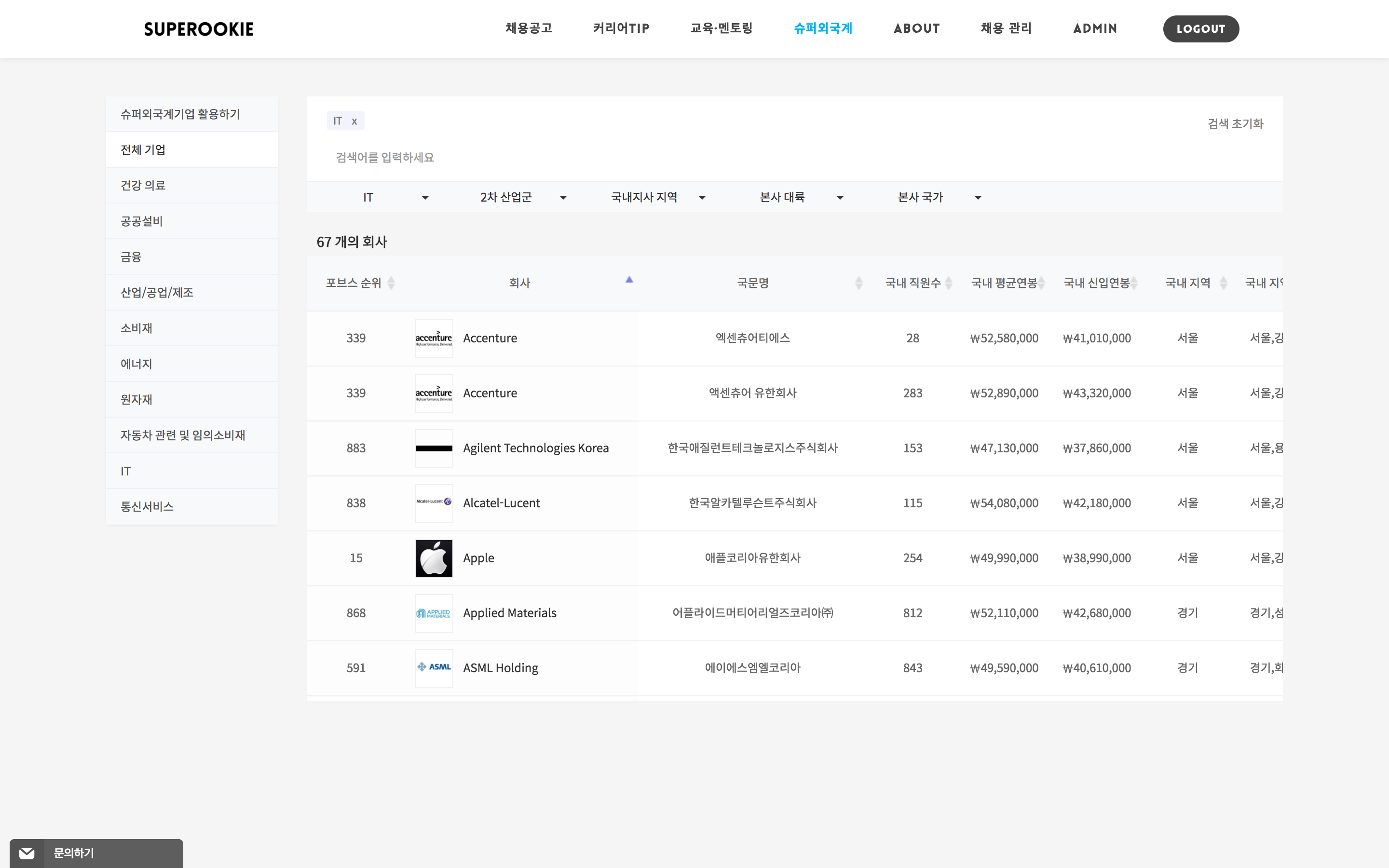This screenshot has height=868, width=1389.
Task: Click the 검색 초기화 reset link
Action: point(1235,123)
